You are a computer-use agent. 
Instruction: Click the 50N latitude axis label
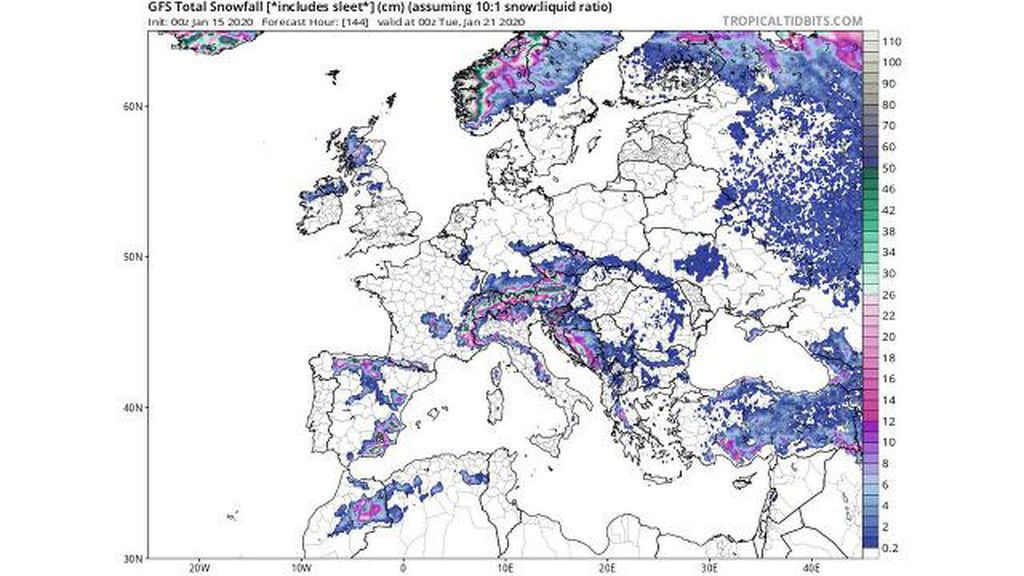(133, 257)
